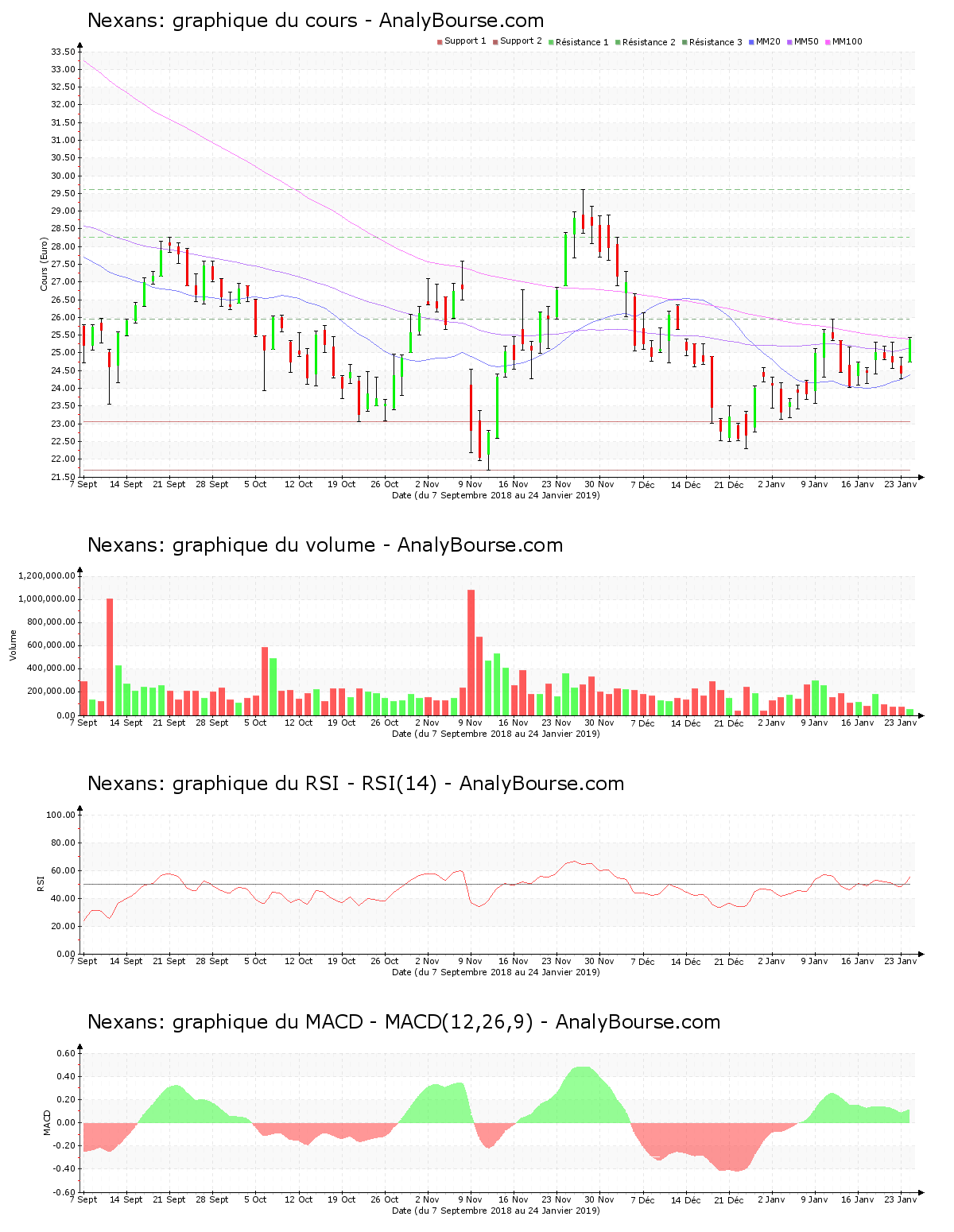Click the '0.40' MACD axis value
The height and width of the screenshot is (1232, 954).
[66, 1076]
